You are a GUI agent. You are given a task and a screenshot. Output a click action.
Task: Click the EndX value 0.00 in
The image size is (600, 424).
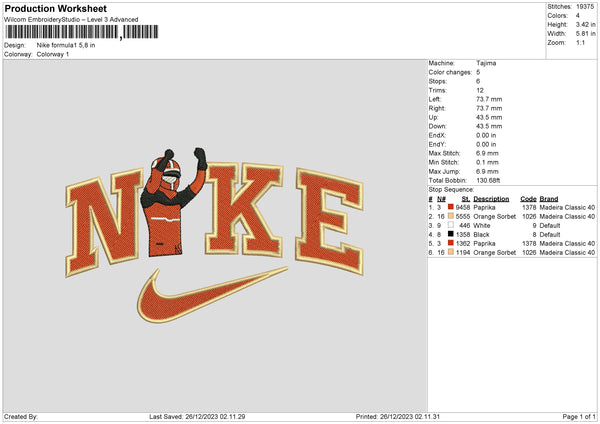click(486, 135)
